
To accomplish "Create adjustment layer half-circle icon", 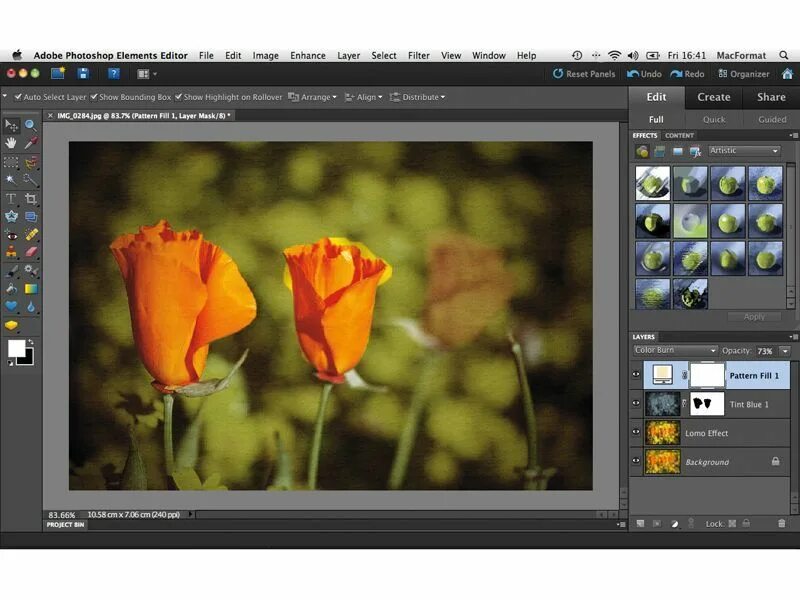I will 674,523.
